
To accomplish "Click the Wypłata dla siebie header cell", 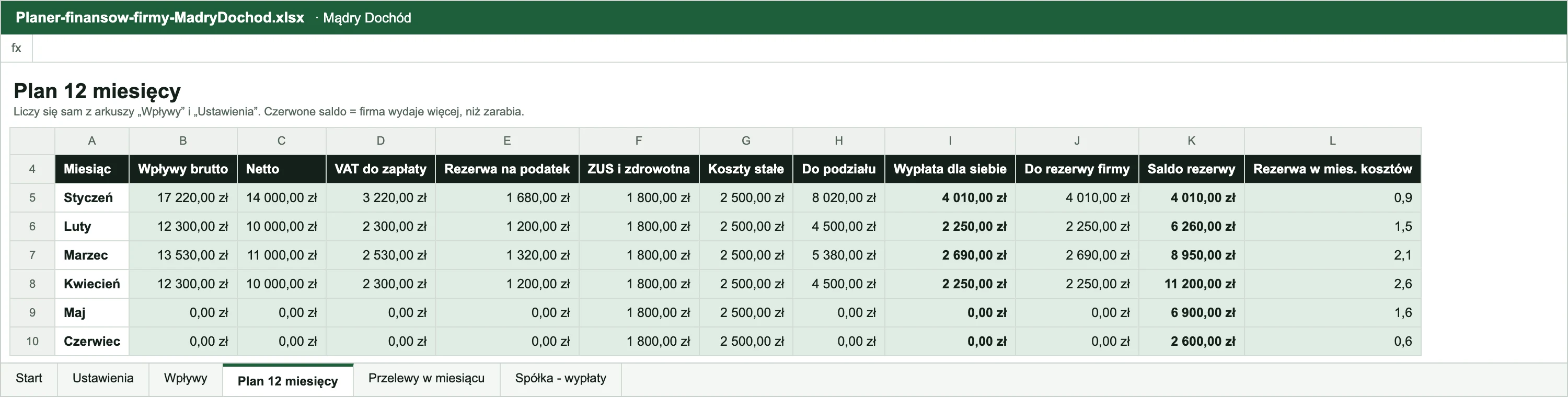I will click(950, 169).
